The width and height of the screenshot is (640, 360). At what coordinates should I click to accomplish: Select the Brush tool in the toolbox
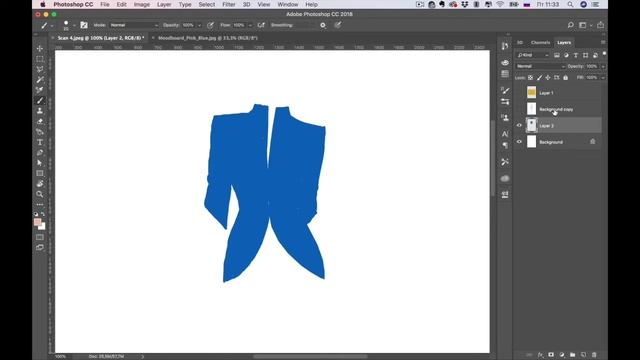click(x=40, y=100)
